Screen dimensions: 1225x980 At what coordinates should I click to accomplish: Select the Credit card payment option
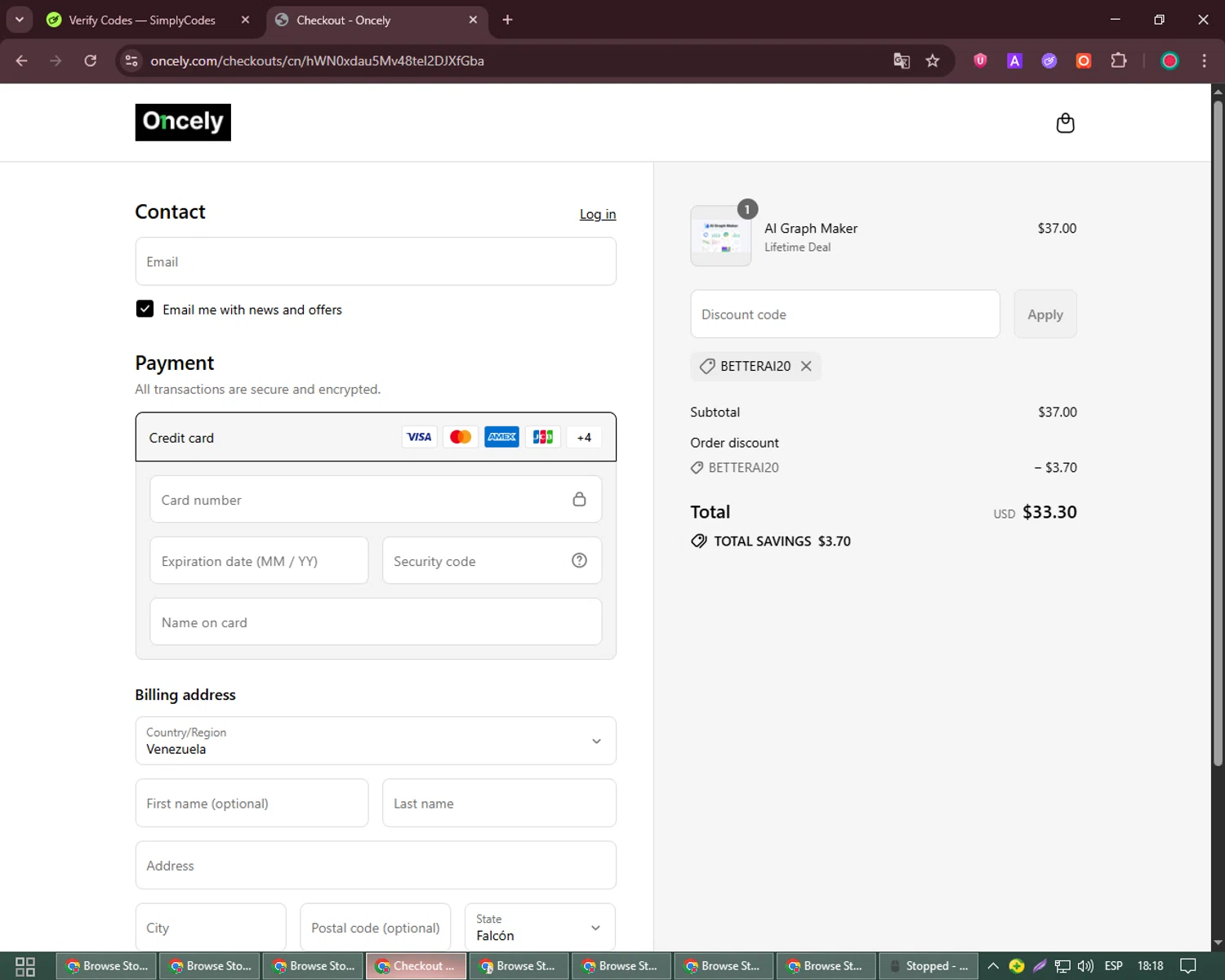pyautogui.click(x=376, y=437)
